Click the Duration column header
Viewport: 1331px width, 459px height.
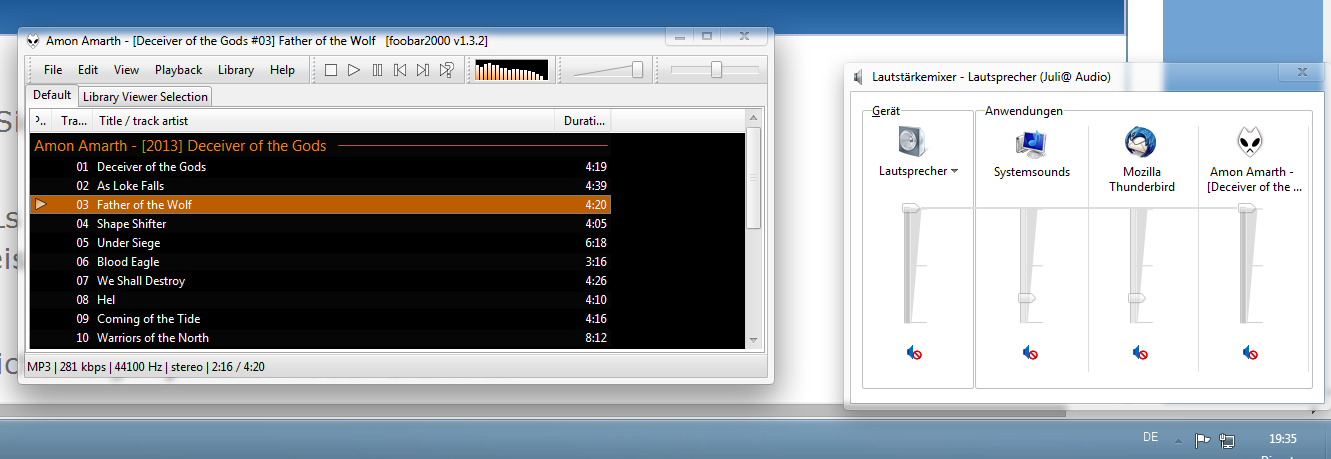(583, 121)
